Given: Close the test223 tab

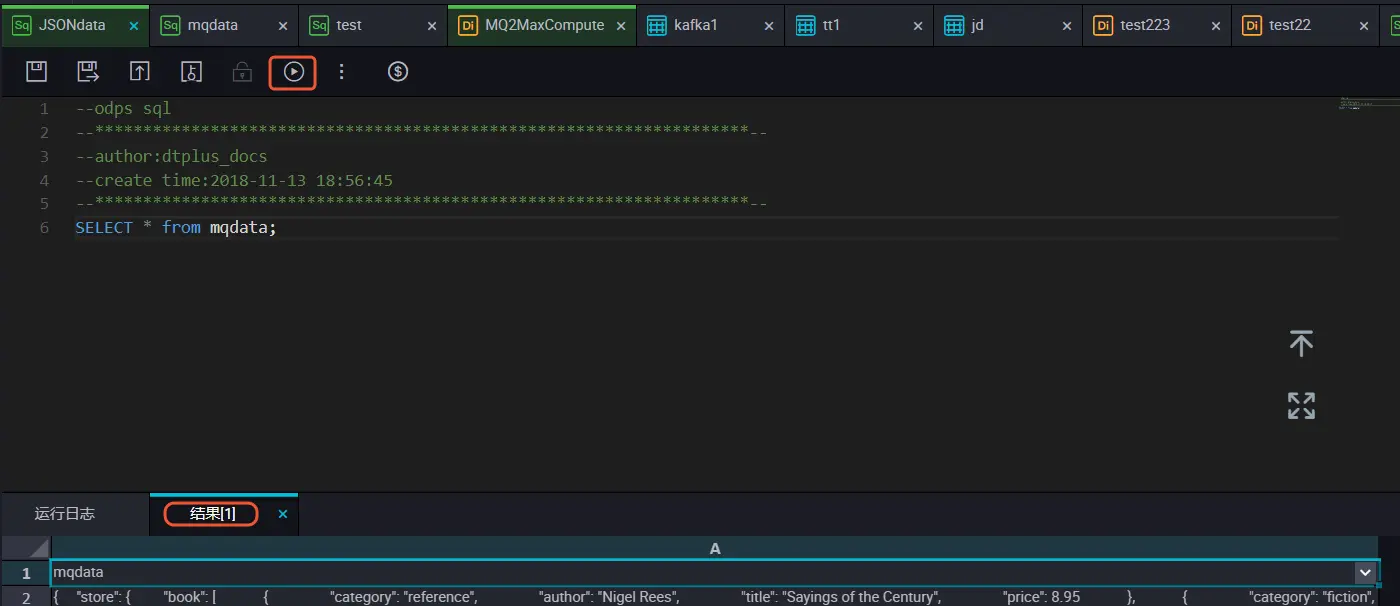Looking at the screenshot, I should (1215, 26).
